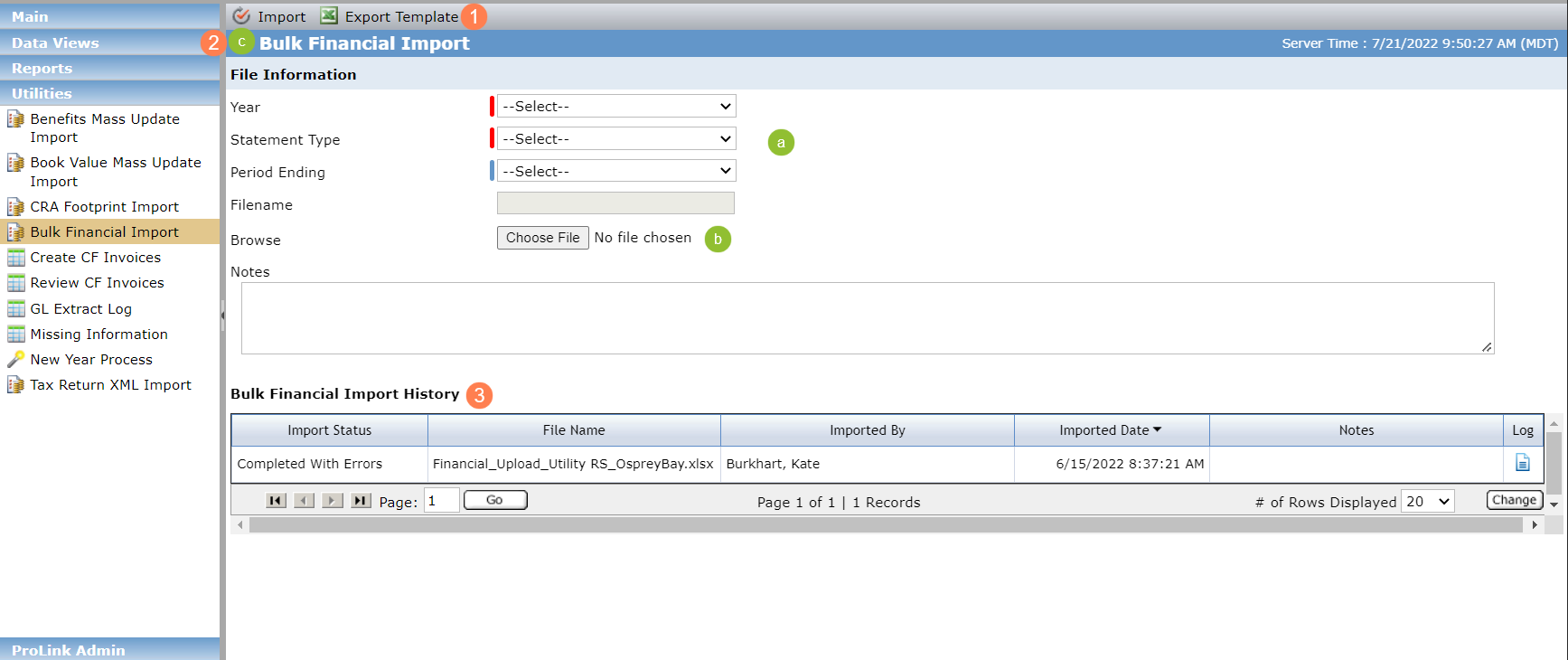This screenshot has height=660, width=1568.
Task: Expand the Statement Type dropdown
Action: pos(616,139)
